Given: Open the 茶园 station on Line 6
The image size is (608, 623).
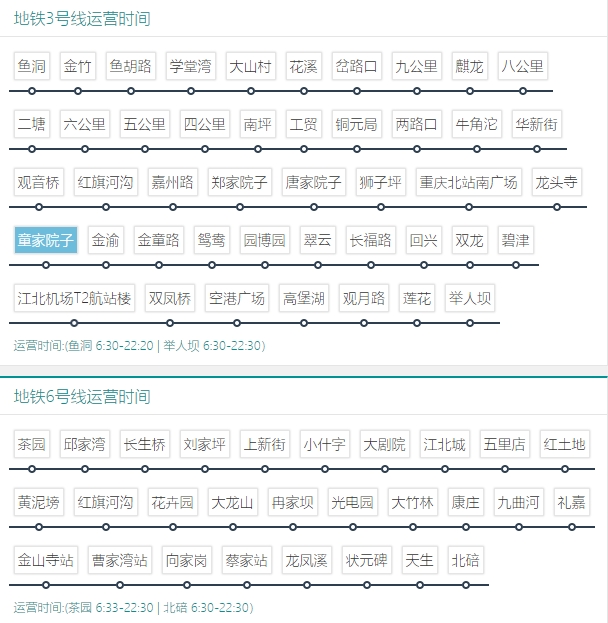Looking at the screenshot, I should click(x=32, y=444).
